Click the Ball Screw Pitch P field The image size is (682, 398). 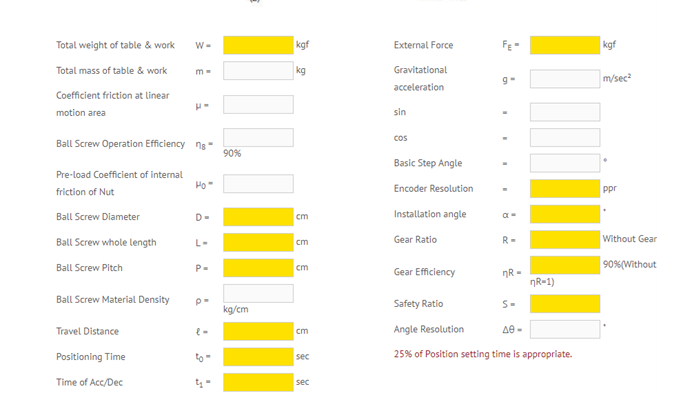point(258,268)
